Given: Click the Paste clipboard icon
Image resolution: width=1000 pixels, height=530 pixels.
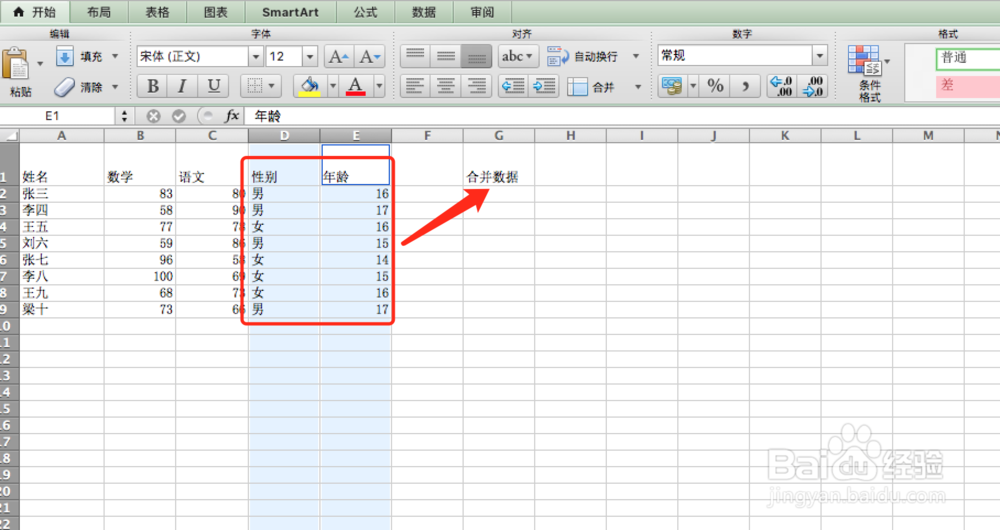Looking at the screenshot, I should 15,64.
